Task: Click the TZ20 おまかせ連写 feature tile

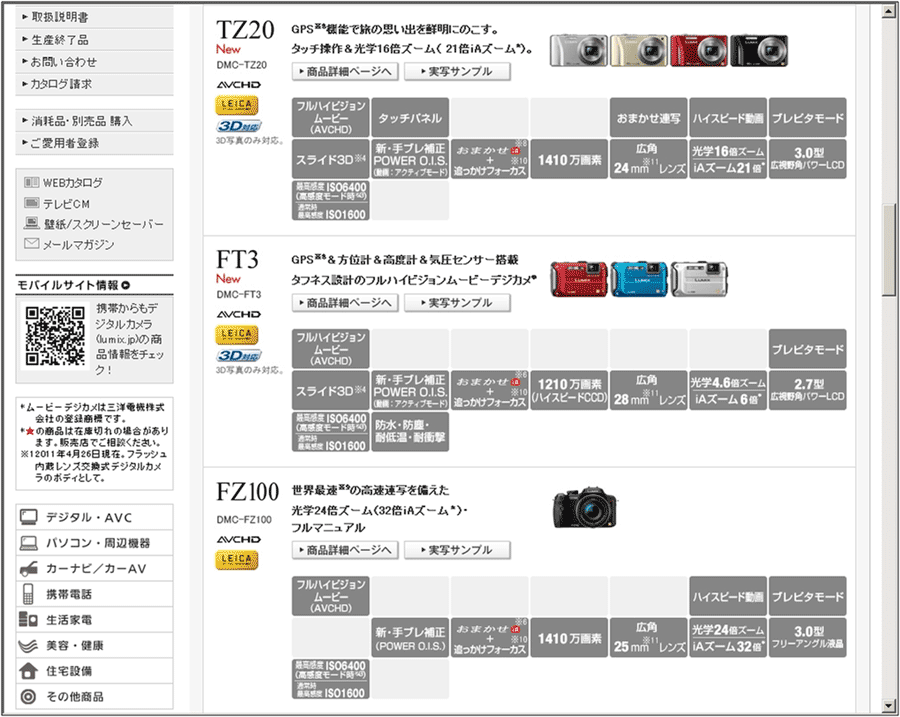Action: [x=649, y=118]
